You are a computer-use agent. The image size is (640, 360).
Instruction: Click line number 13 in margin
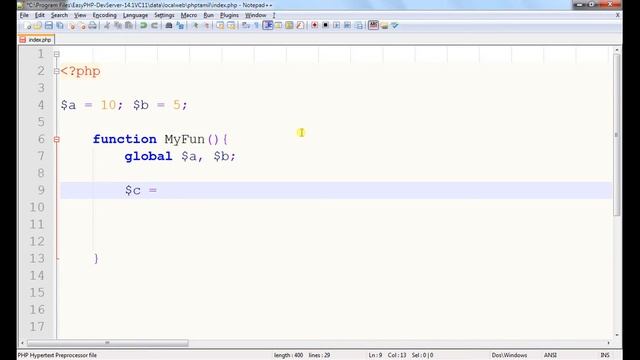coord(37,258)
